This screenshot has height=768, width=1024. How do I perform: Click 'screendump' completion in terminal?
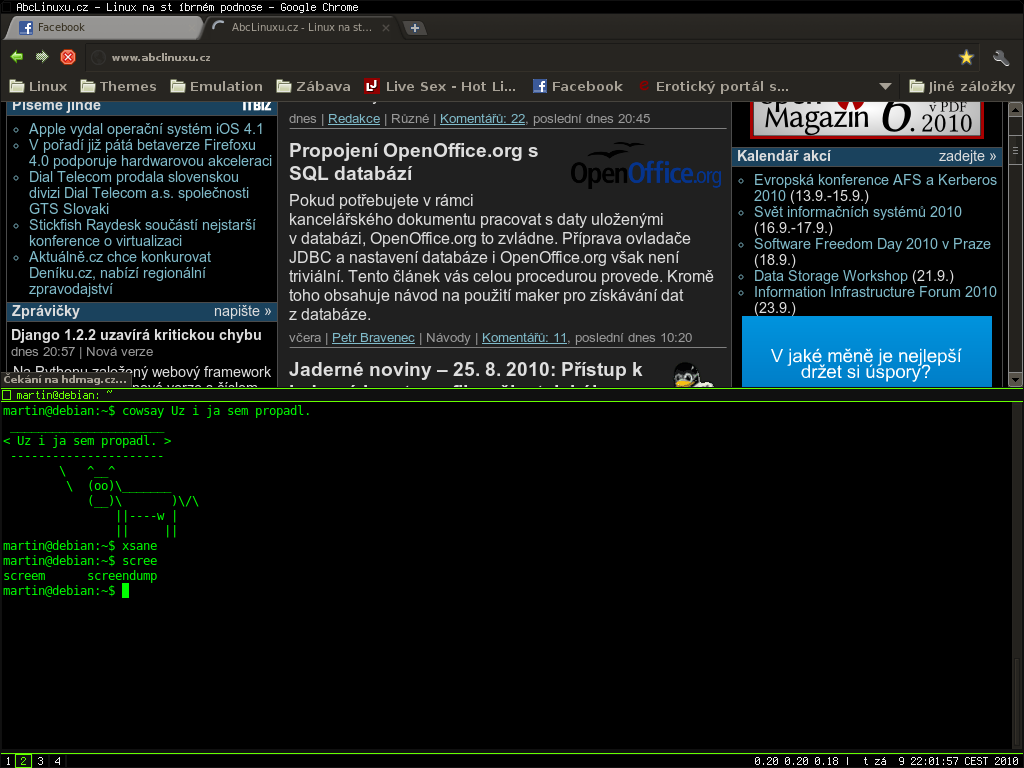(122, 576)
